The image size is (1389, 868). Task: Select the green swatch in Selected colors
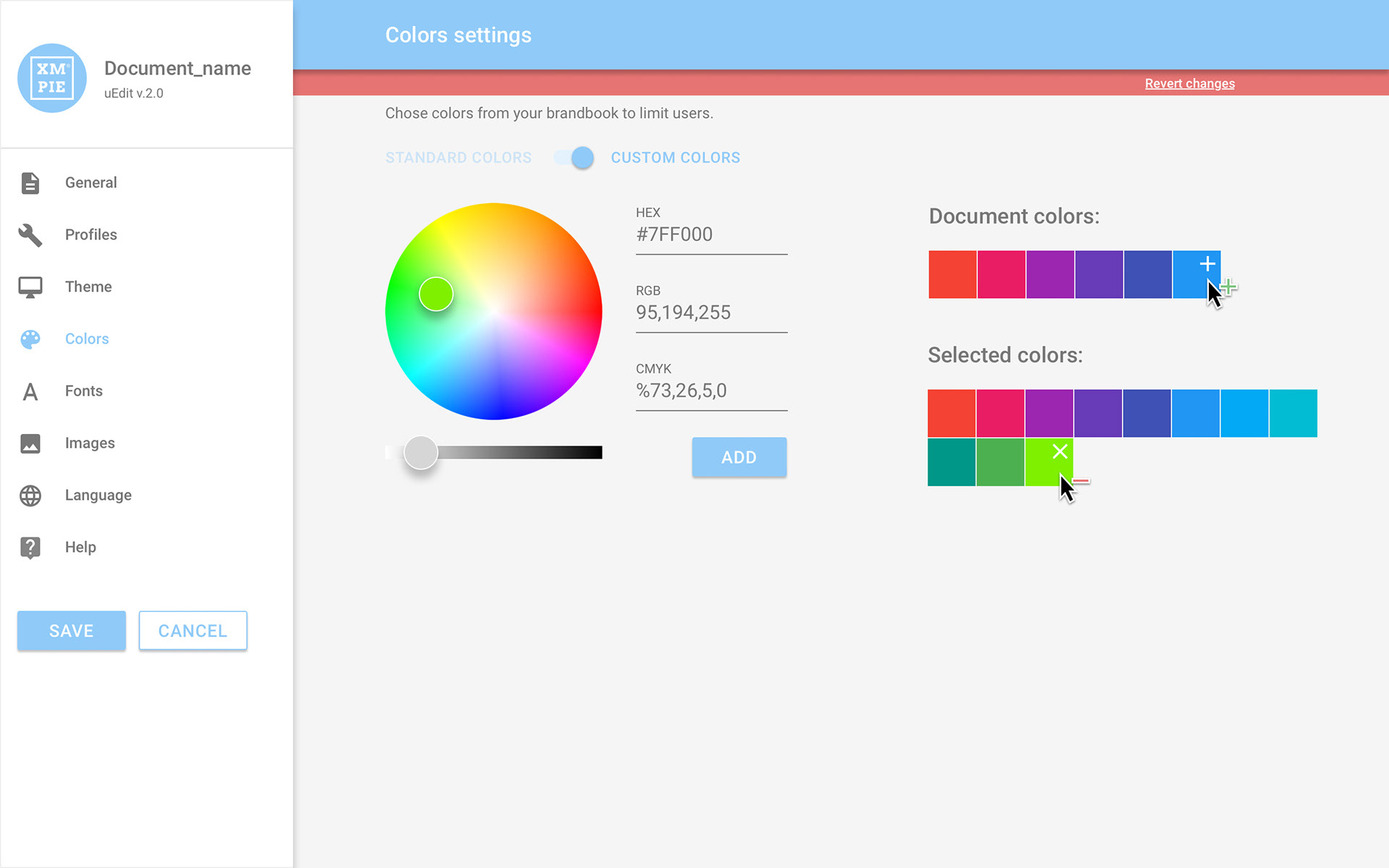(x=1001, y=462)
